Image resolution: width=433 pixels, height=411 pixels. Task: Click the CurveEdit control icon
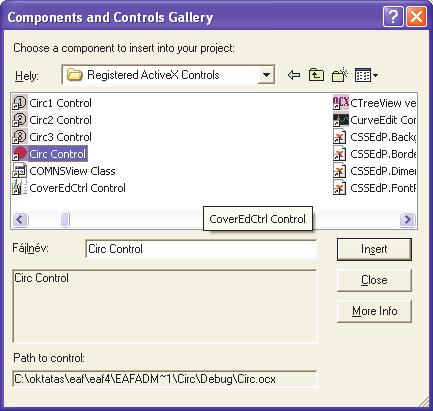coord(341,120)
